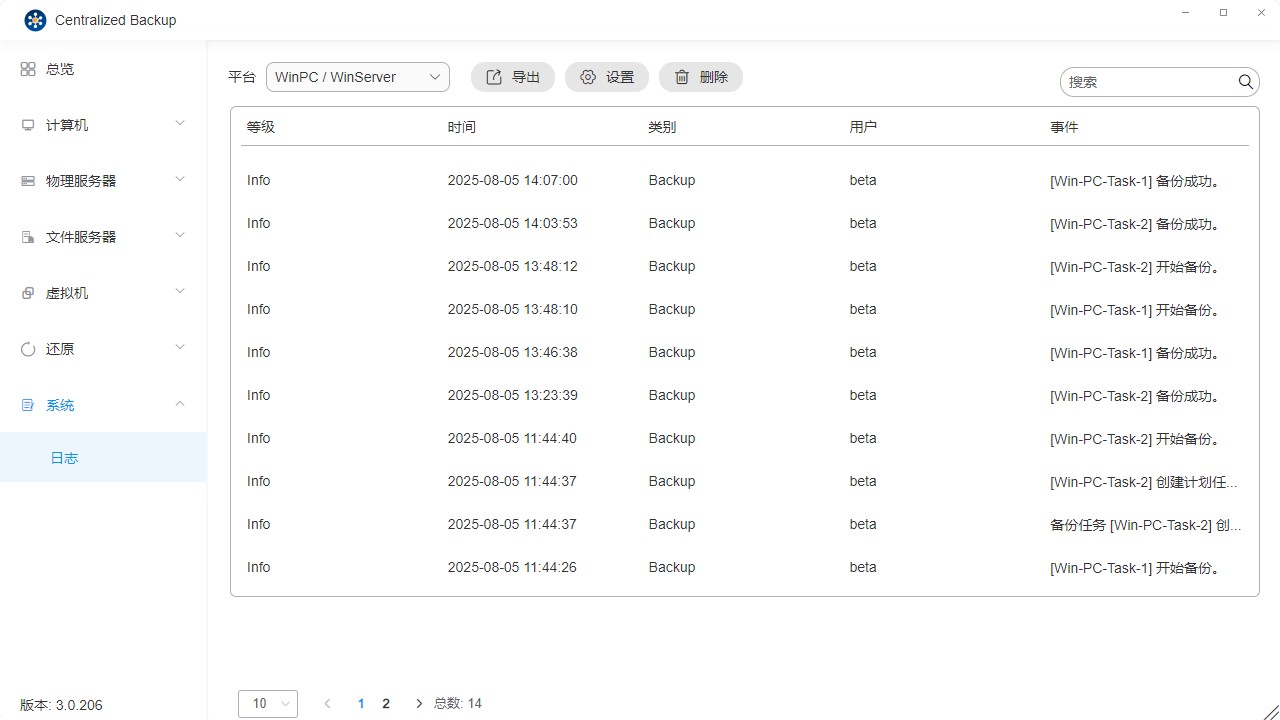The width and height of the screenshot is (1280, 720).
Task: Open the 文件服务器 file server section
Action: 27,236
